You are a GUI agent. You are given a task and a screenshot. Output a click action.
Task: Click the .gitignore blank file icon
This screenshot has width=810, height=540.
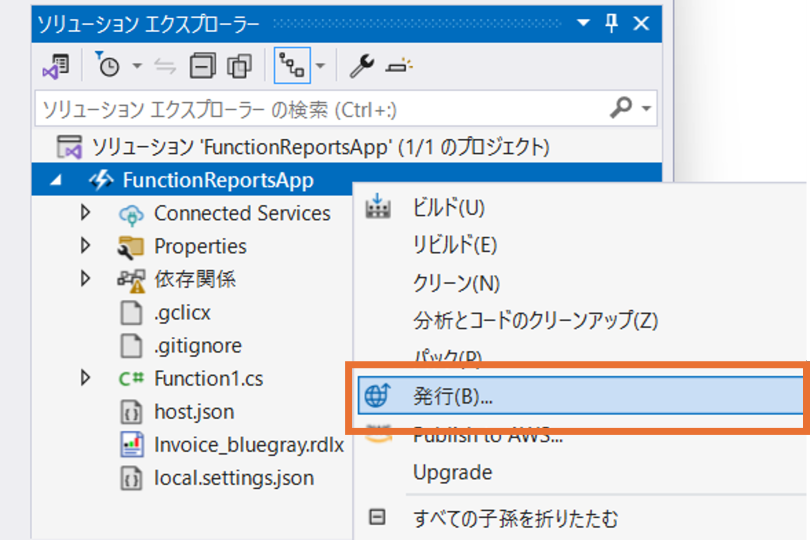click(131, 346)
